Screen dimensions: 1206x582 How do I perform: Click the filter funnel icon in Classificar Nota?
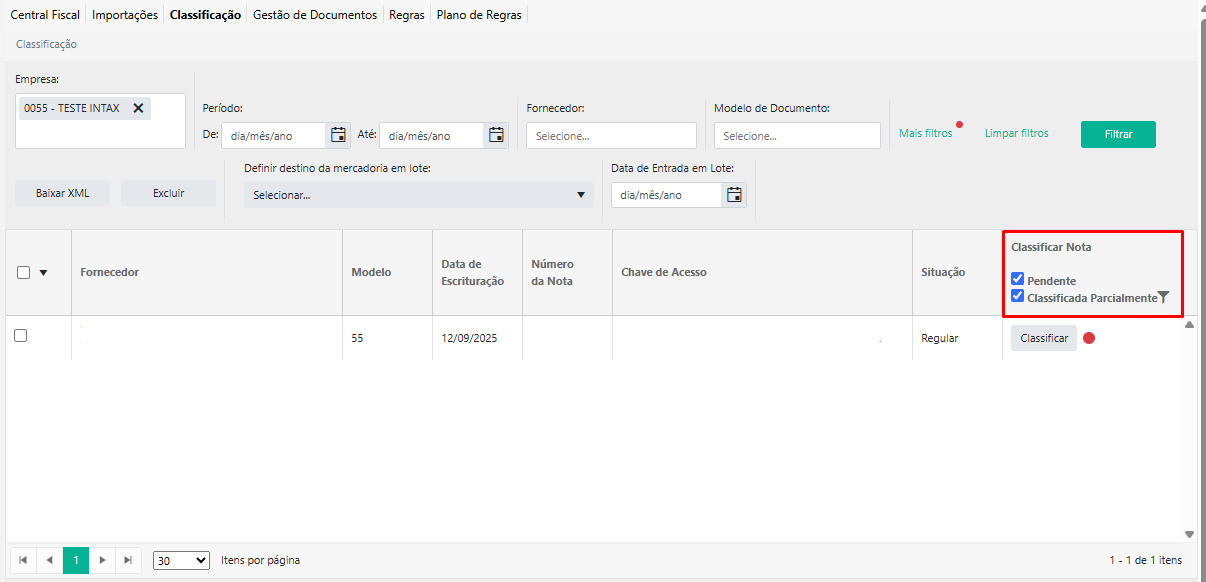click(x=1163, y=297)
